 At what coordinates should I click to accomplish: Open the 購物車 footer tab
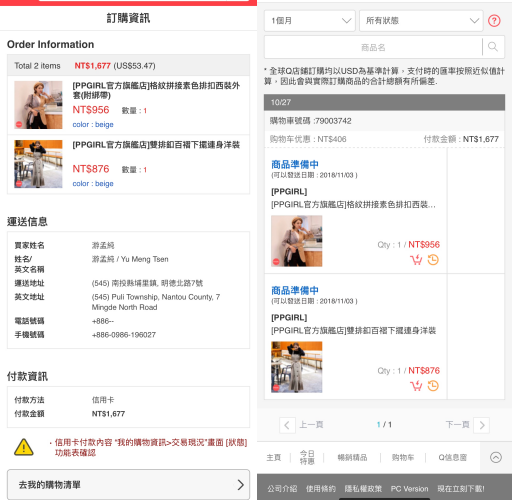click(403, 457)
